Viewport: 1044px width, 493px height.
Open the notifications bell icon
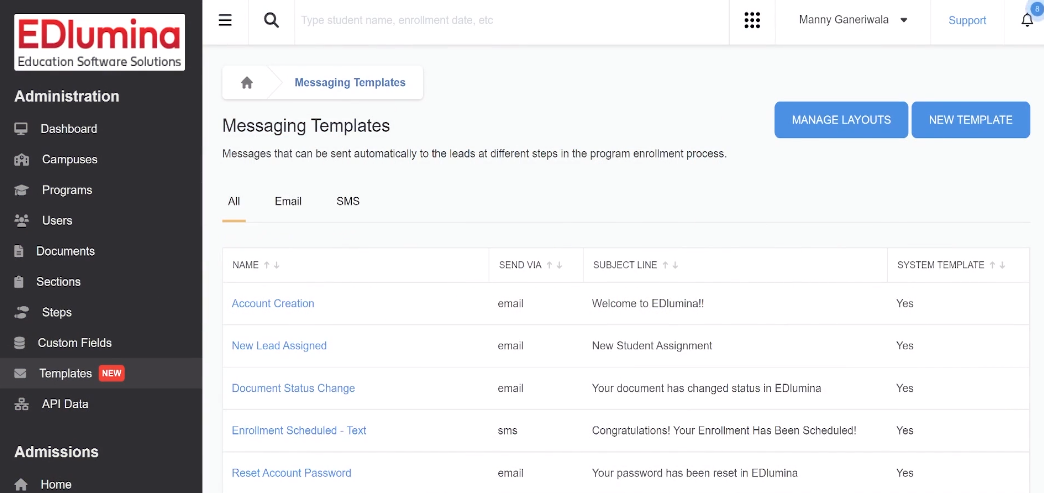[1027, 20]
